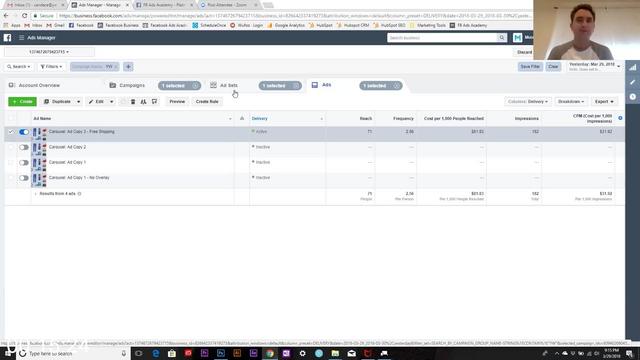Expand the Results from 4 ads row
This screenshot has height=360, width=640.
tap(36, 194)
